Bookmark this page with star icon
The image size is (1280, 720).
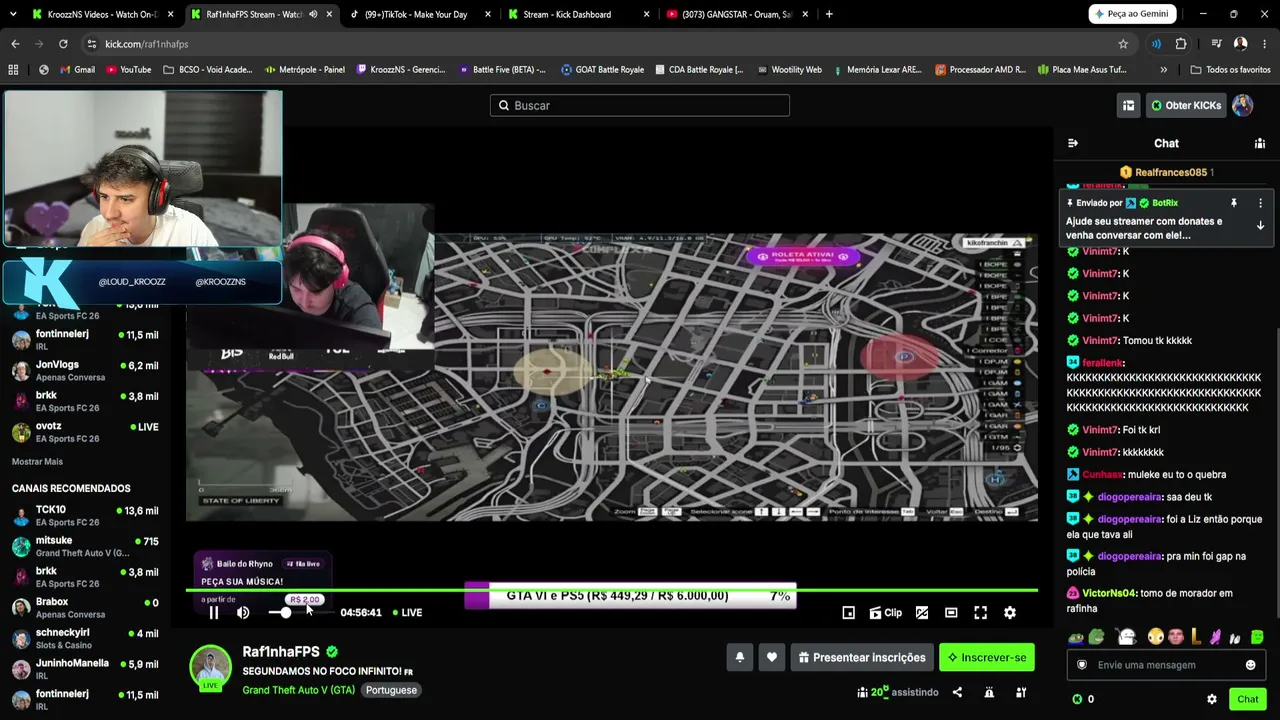coord(1123,44)
